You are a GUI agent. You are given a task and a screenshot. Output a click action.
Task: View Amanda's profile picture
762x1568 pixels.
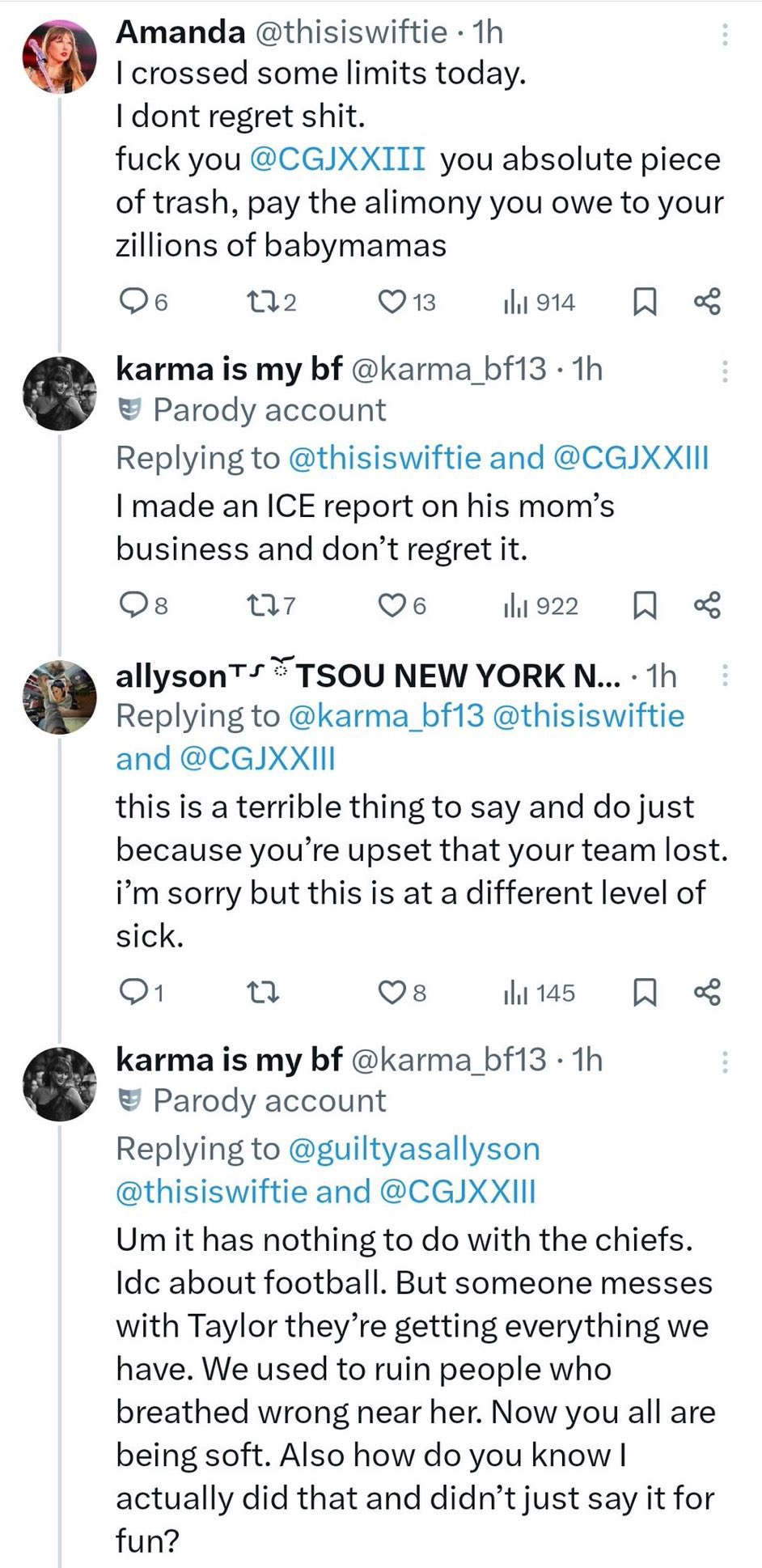click(x=59, y=57)
